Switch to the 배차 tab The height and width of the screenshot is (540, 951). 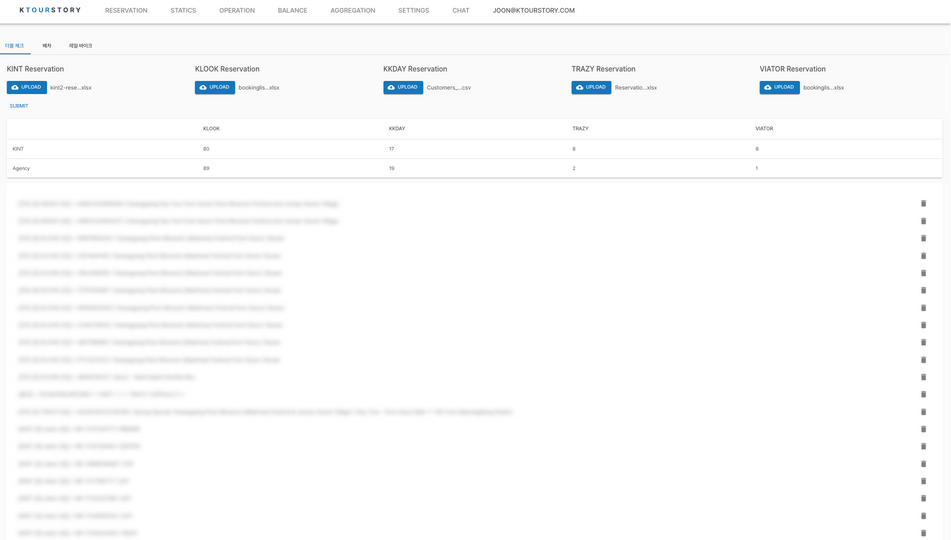pyautogui.click(x=47, y=46)
